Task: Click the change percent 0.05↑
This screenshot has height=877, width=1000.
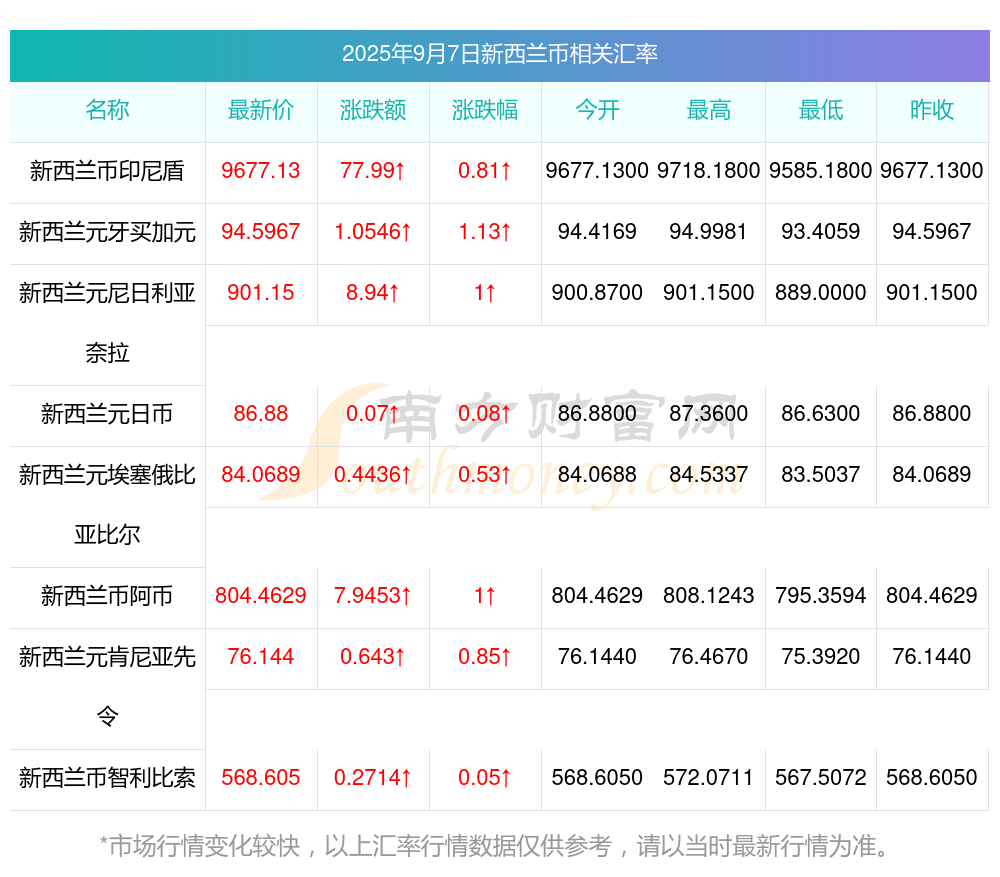Action: click(x=485, y=778)
